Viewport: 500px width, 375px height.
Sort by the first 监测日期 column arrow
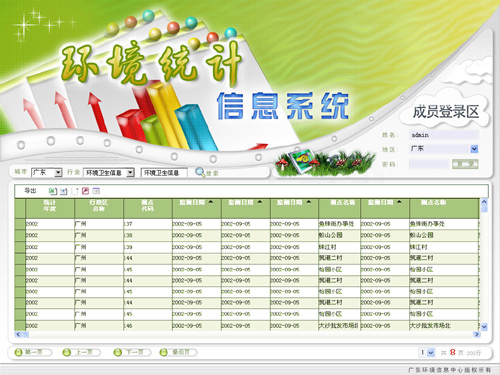click(211, 202)
